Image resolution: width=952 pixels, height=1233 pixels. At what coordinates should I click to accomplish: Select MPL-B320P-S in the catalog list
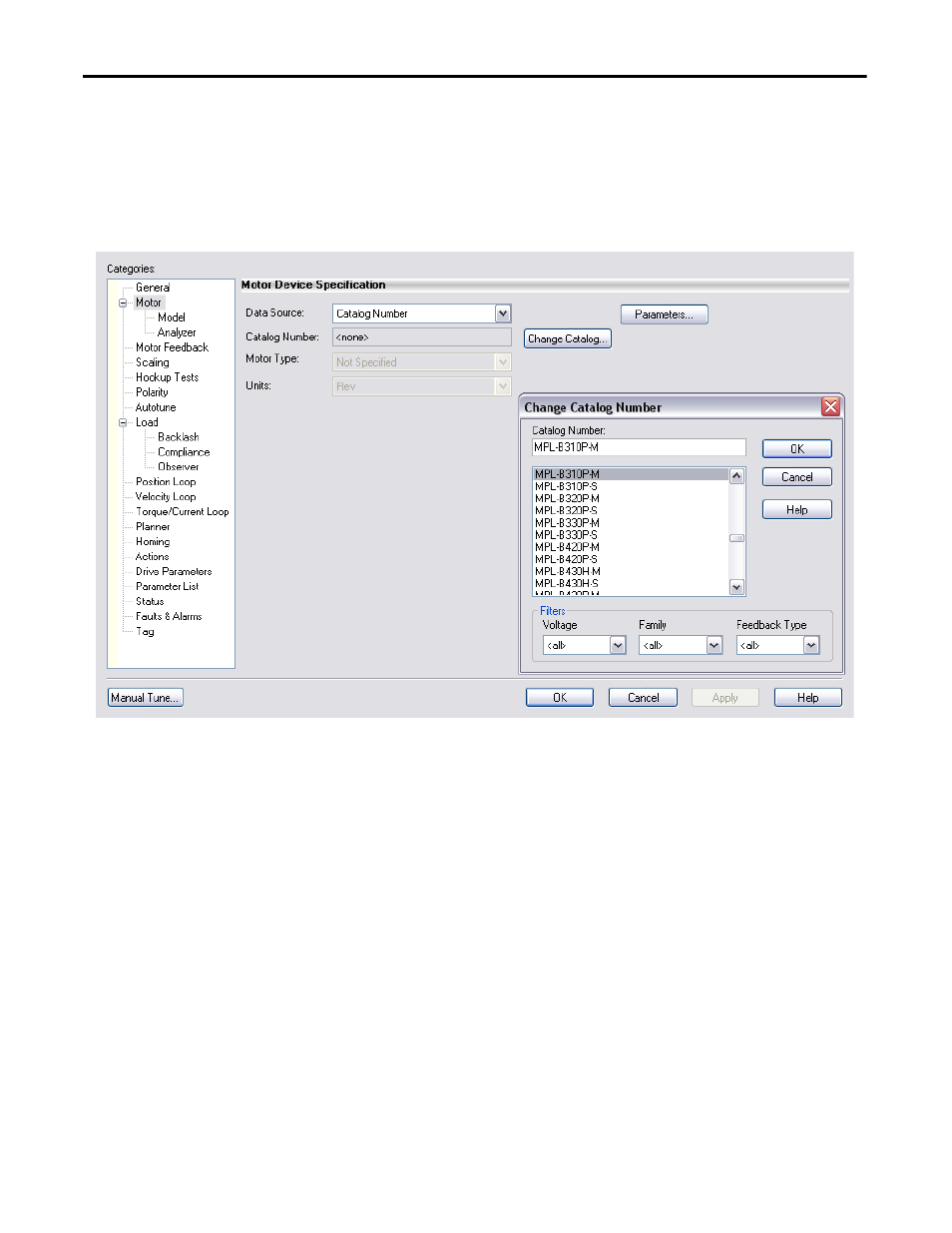(631, 510)
